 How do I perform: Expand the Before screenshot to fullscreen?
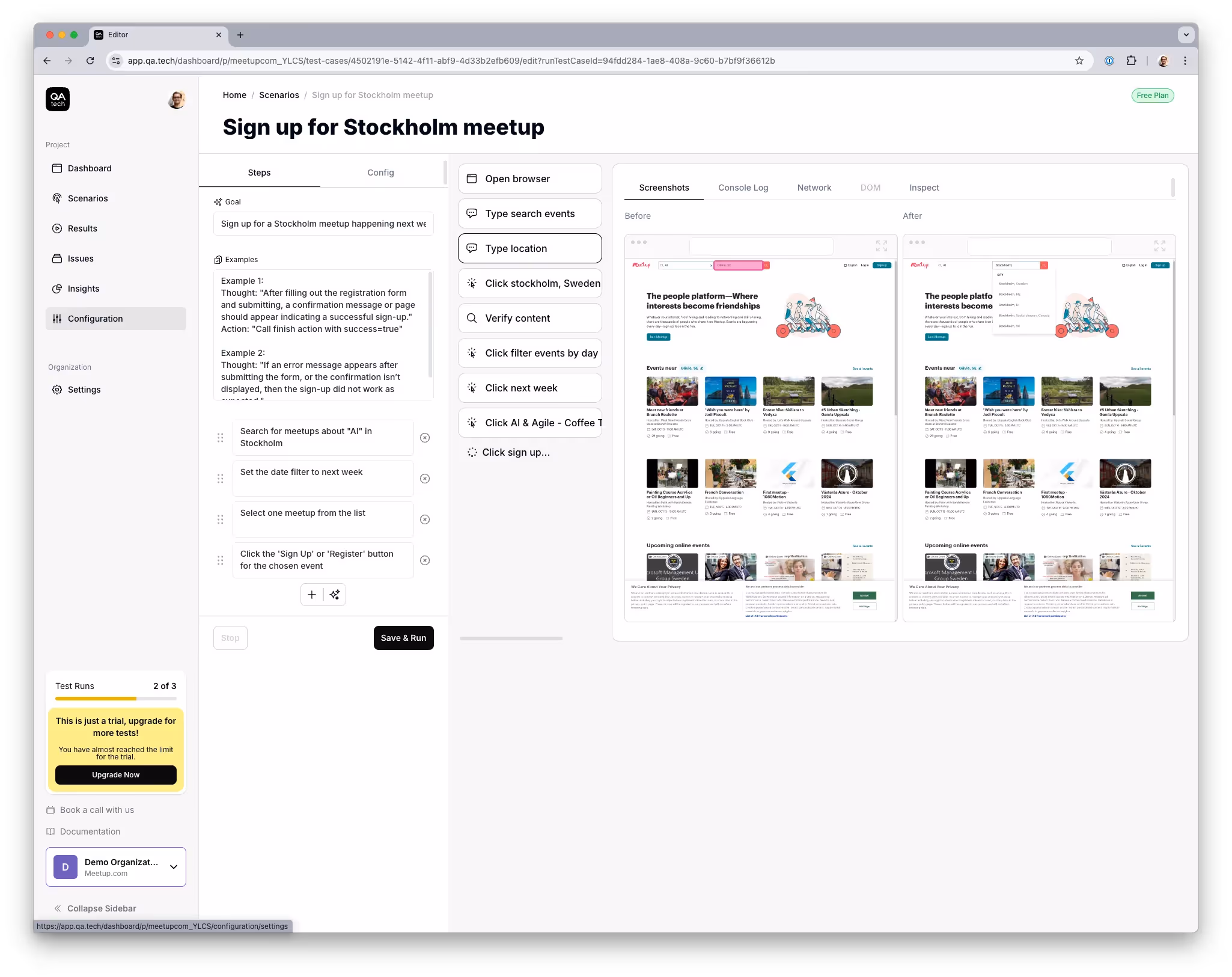click(882, 246)
